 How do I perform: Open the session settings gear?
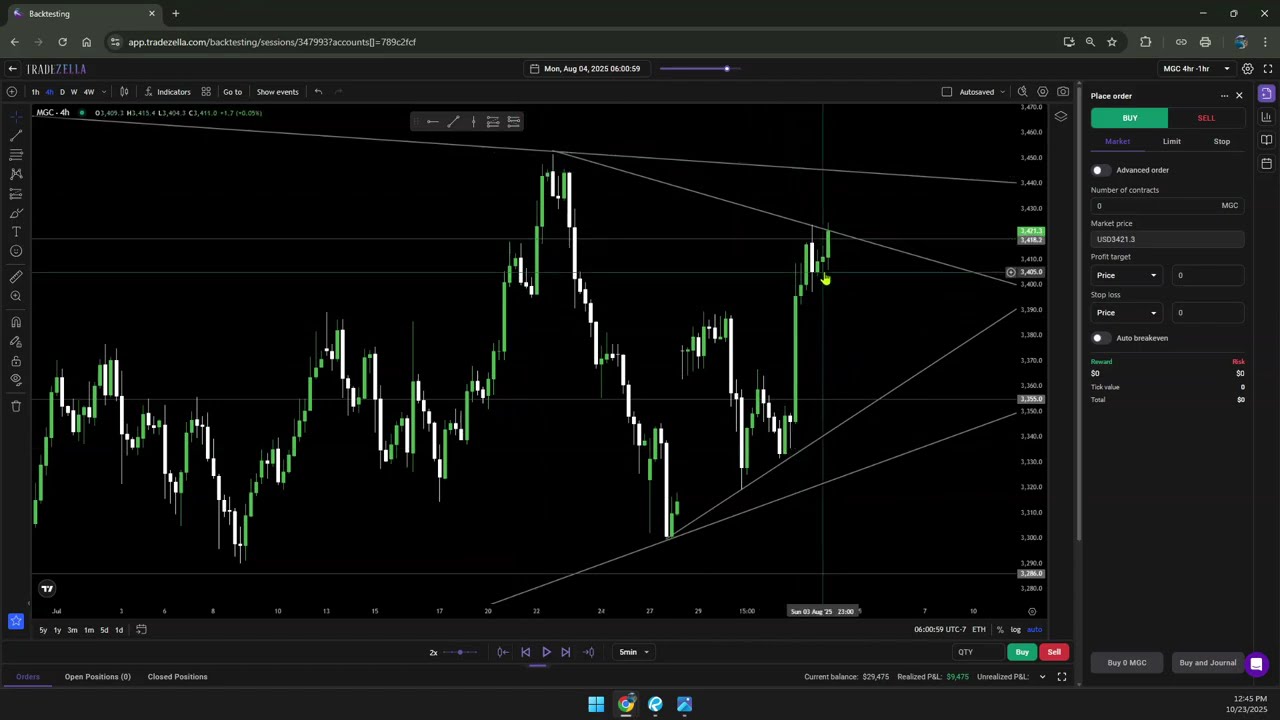pos(1247,69)
